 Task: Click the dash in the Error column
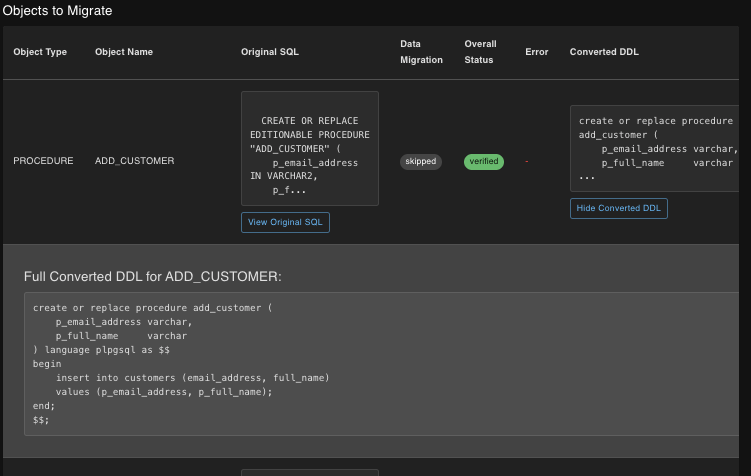(x=527, y=161)
